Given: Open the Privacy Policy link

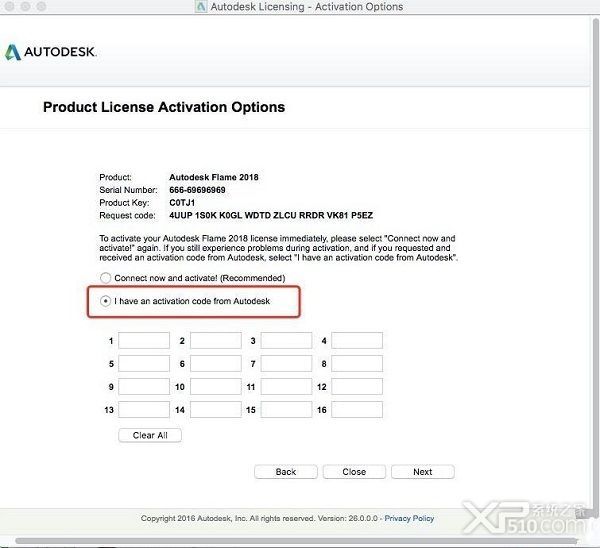Looking at the screenshot, I should [409, 518].
